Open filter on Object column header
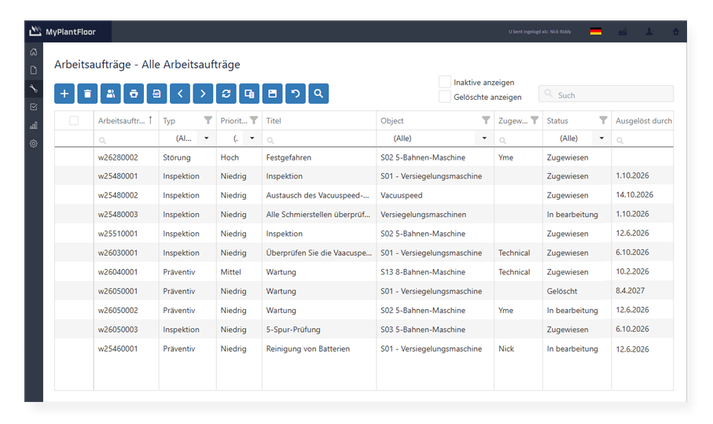The height and width of the screenshot is (424, 713). pos(486,120)
